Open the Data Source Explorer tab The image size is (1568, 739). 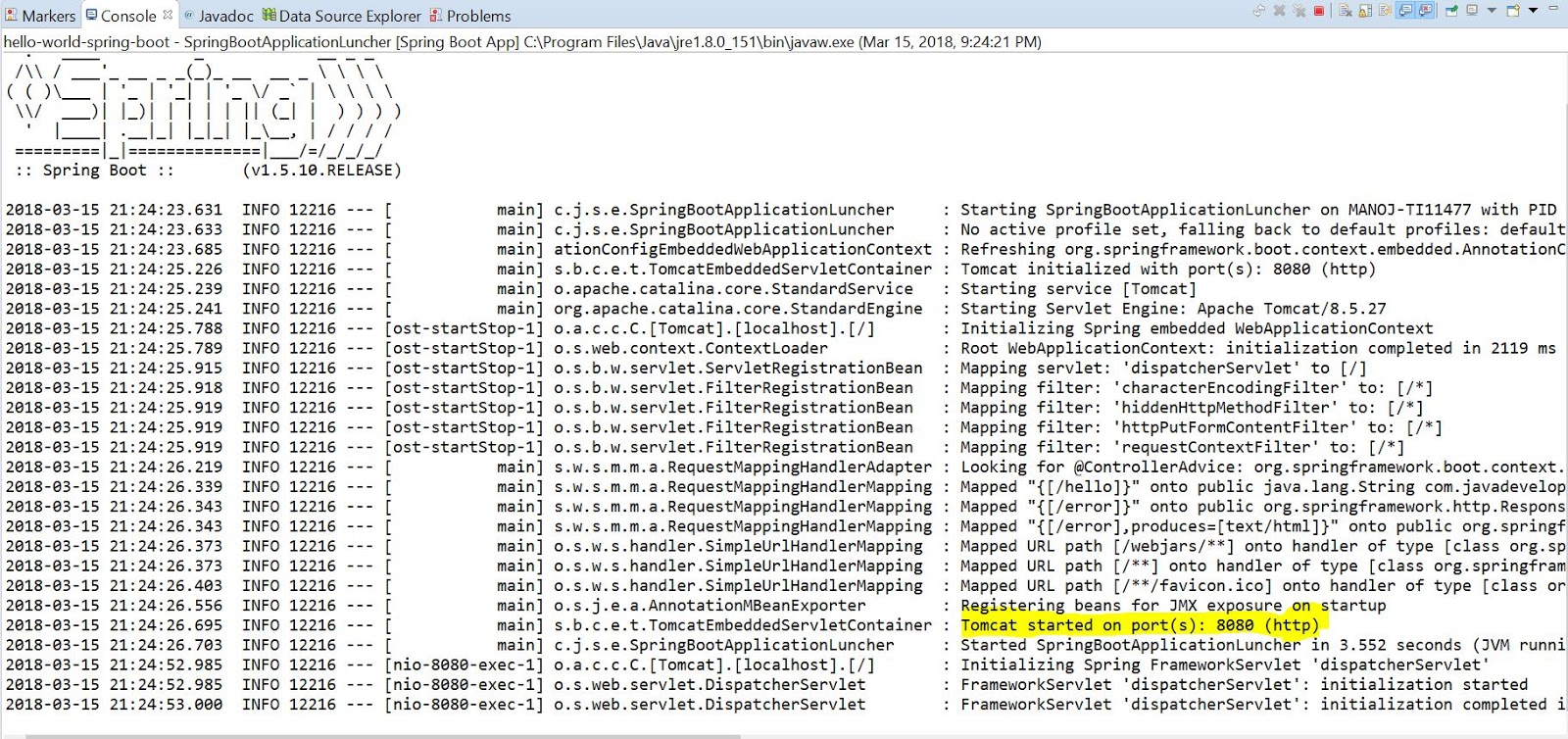341,16
